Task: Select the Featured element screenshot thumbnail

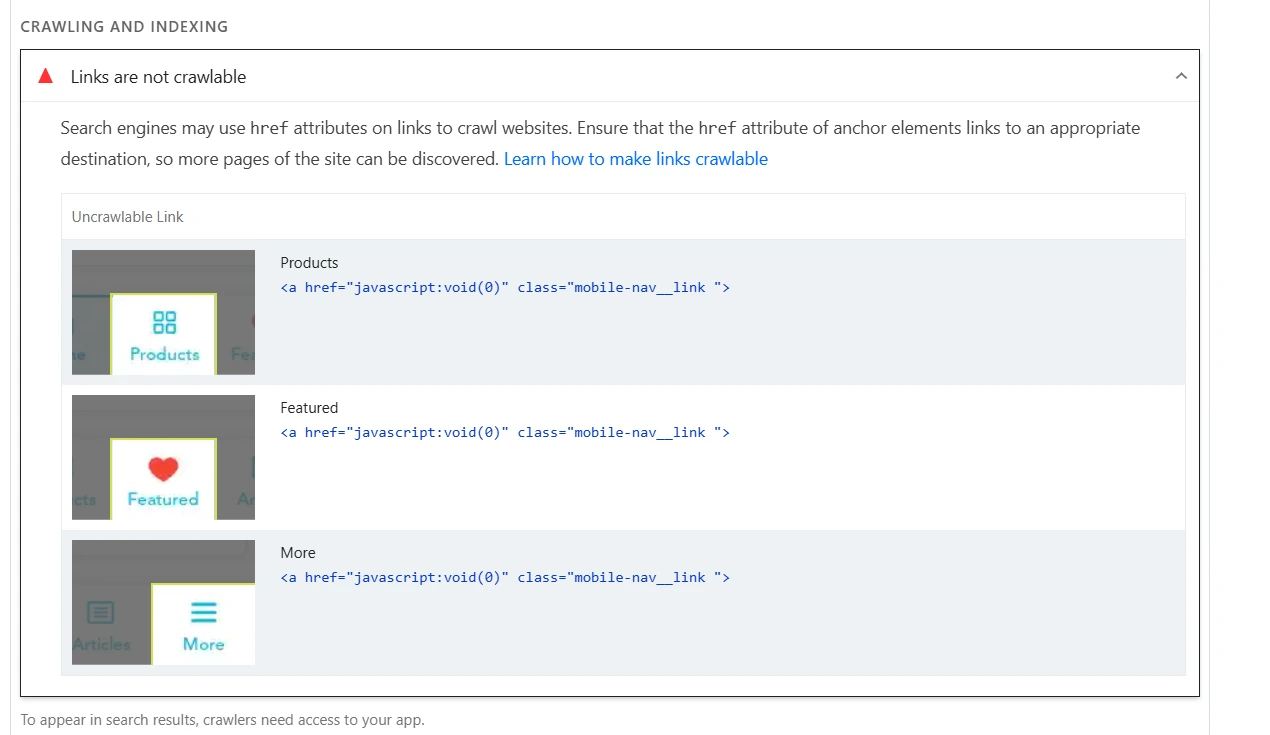Action: point(163,457)
